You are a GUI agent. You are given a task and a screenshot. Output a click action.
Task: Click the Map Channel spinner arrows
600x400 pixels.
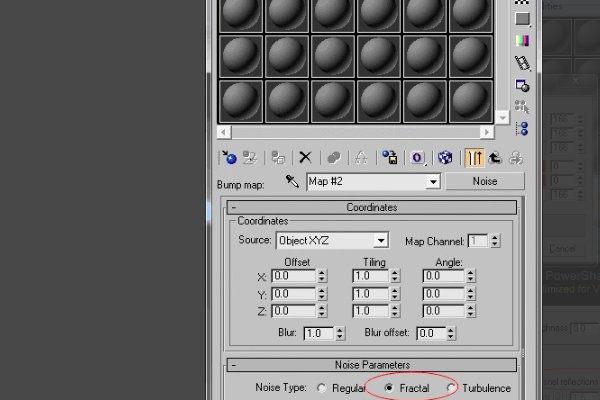tap(495, 241)
